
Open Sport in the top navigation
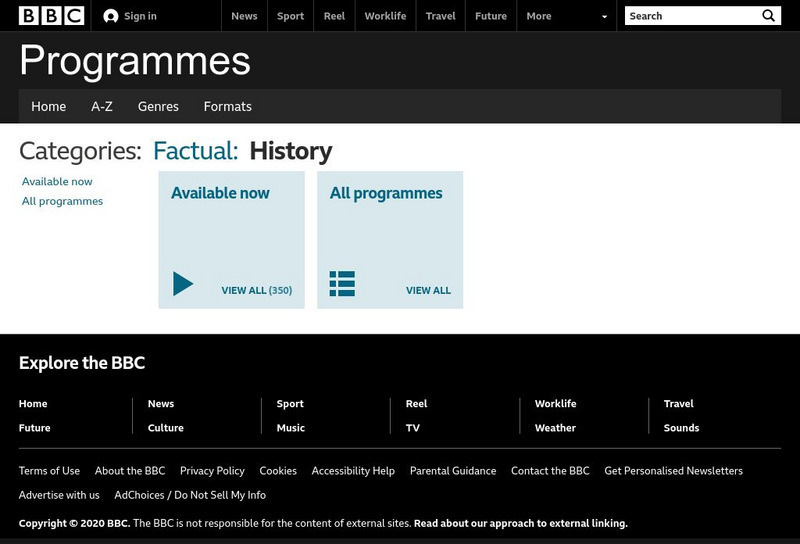290,16
